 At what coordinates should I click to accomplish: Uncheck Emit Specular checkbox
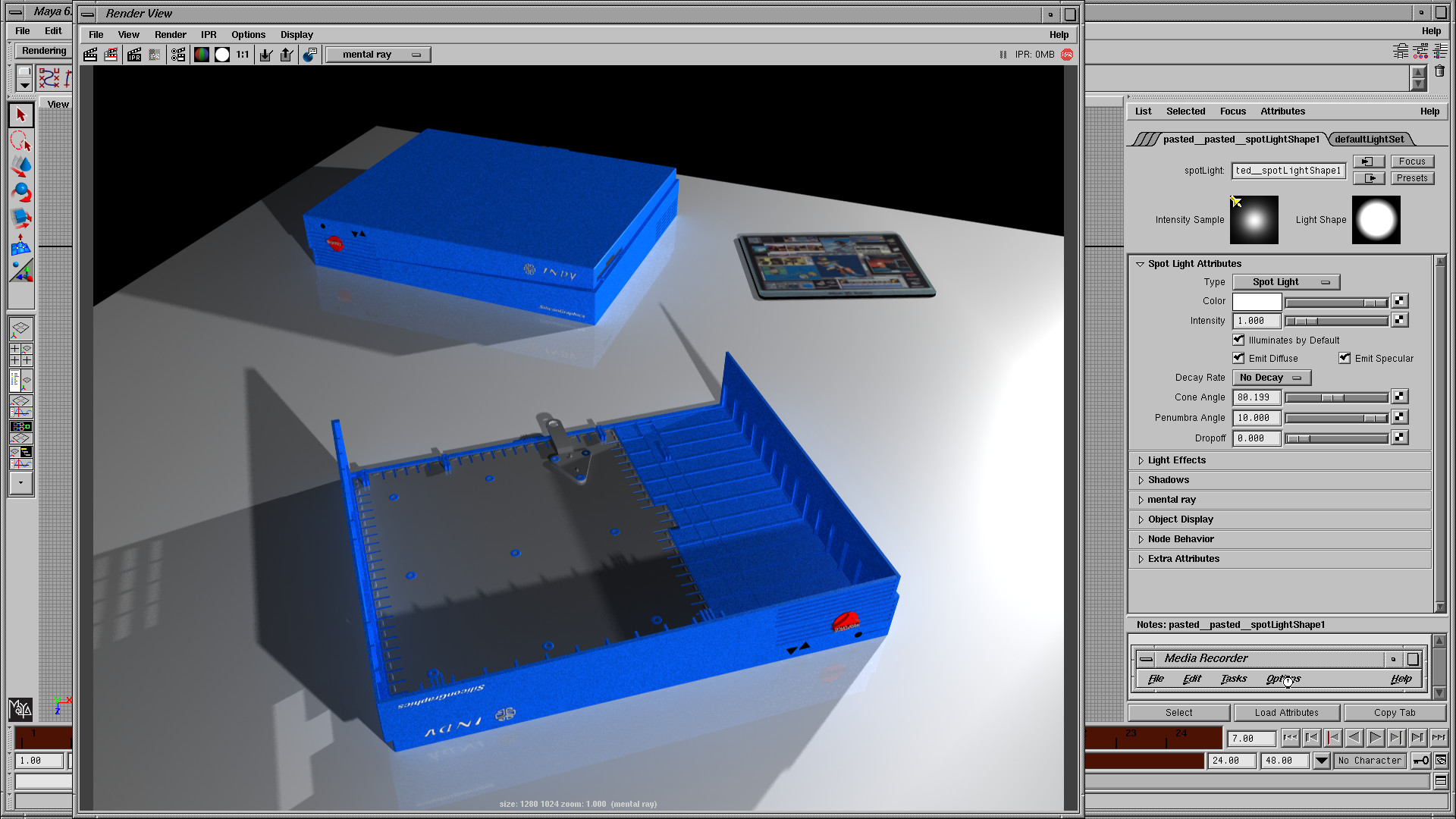[x=1345, y=358]
